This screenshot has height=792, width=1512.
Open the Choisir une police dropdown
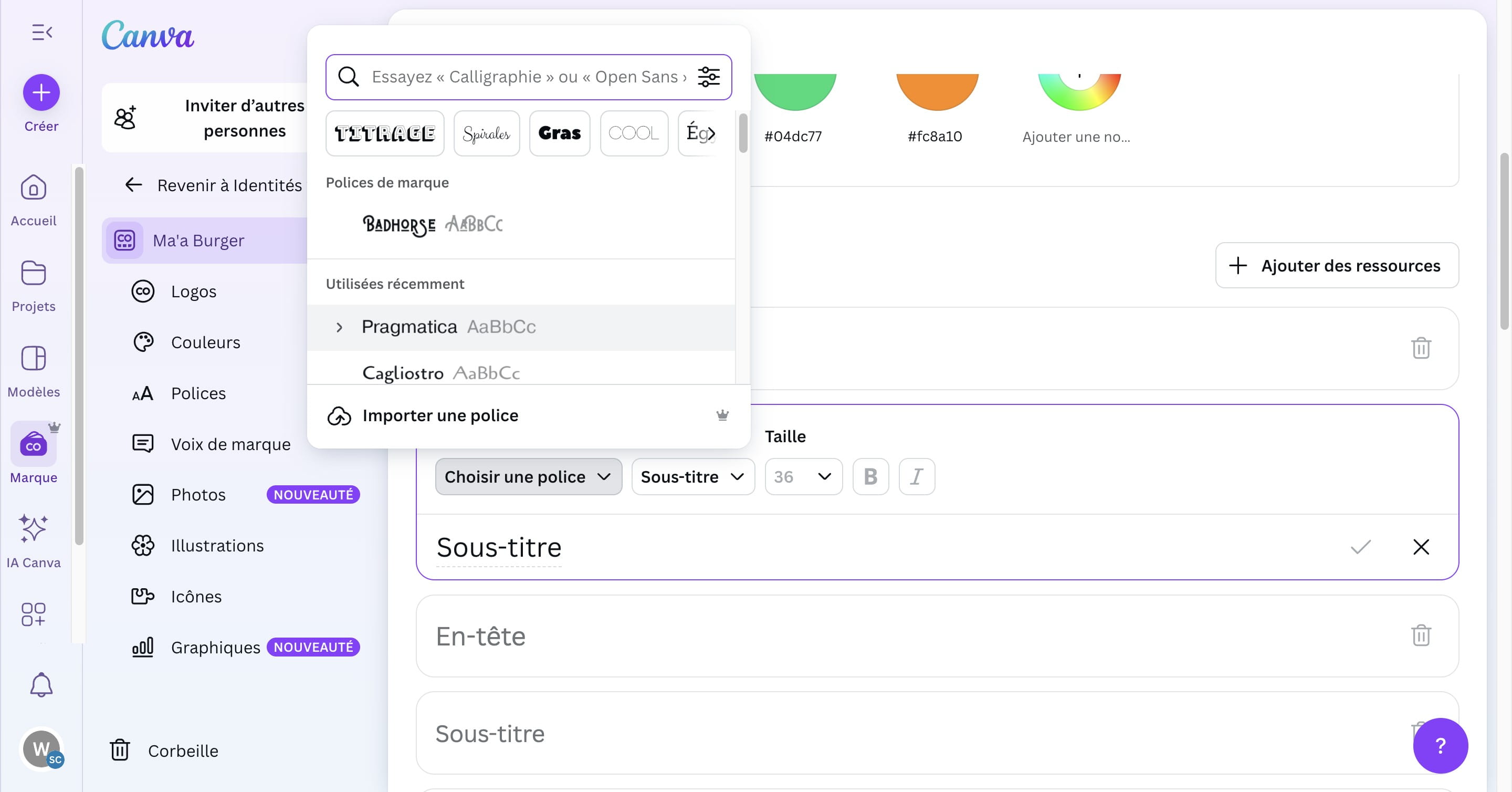click(528, 476)
